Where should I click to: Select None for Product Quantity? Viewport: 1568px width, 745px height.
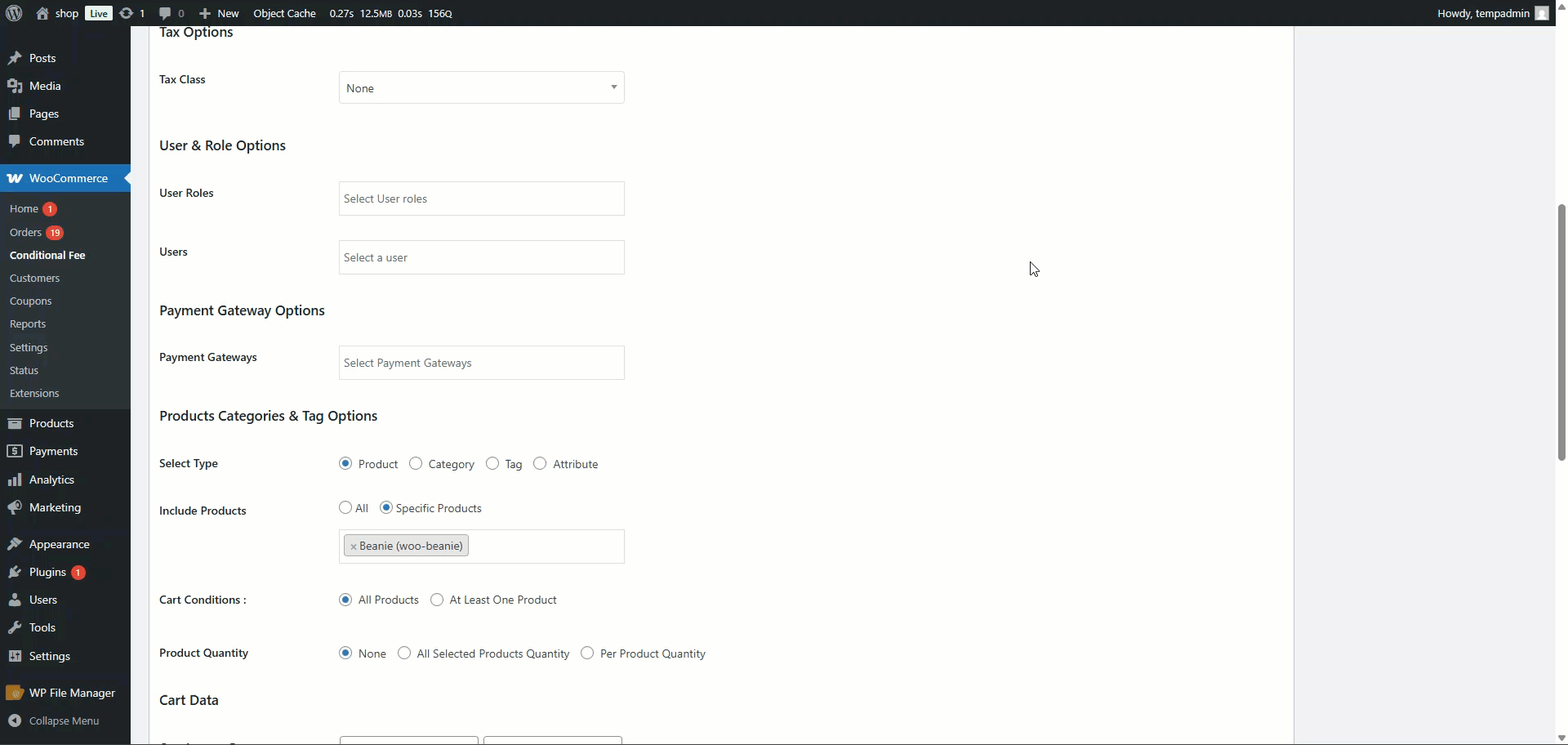click(345, 653)
